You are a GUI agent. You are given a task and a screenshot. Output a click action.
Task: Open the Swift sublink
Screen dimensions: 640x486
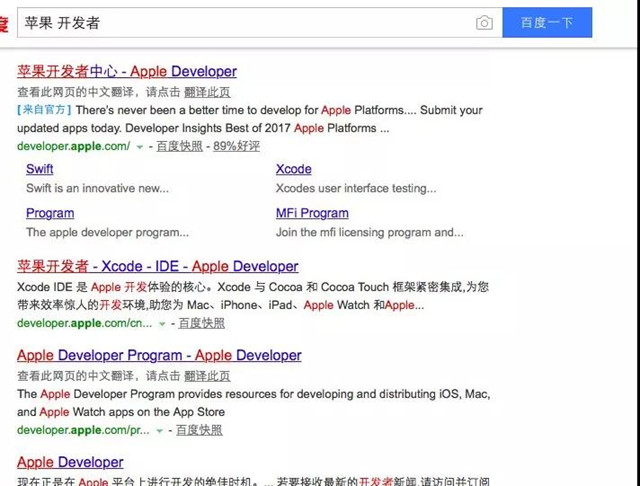40,169
